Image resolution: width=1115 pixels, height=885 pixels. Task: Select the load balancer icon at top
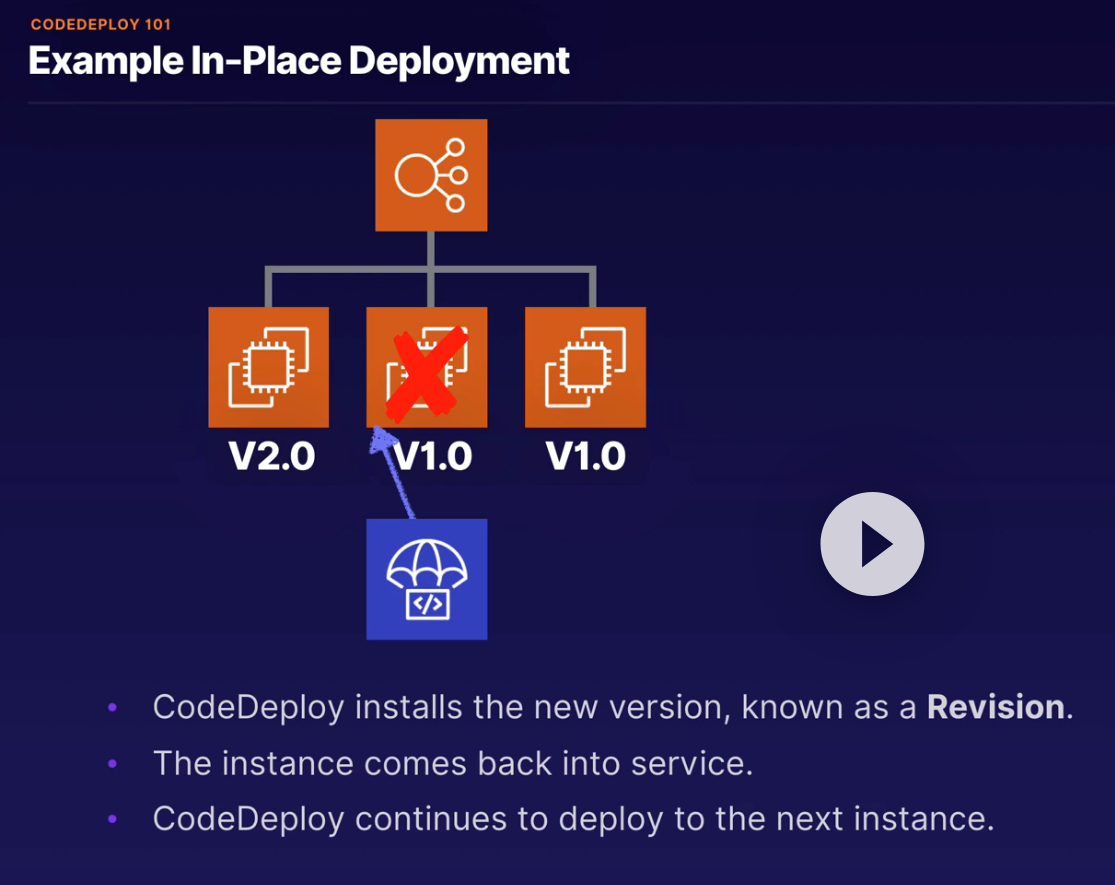(x=431, y=175)
